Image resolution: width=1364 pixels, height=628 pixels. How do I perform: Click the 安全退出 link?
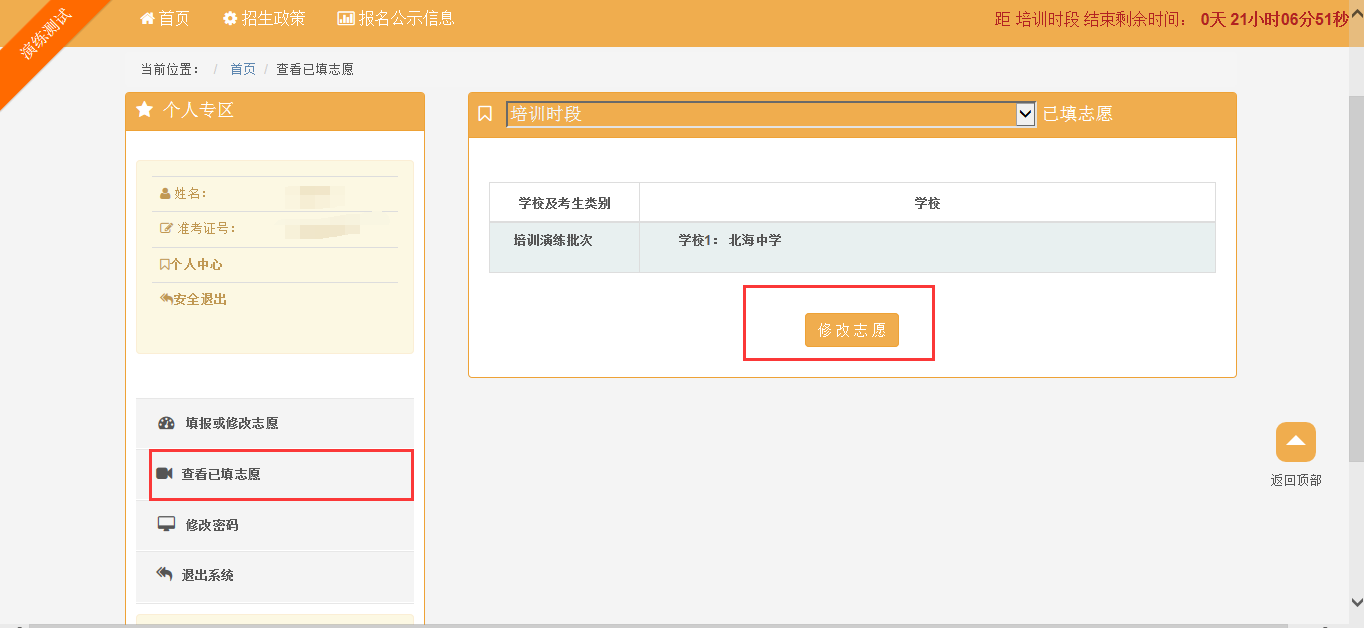pyautogui.click(x=199, y=299)
